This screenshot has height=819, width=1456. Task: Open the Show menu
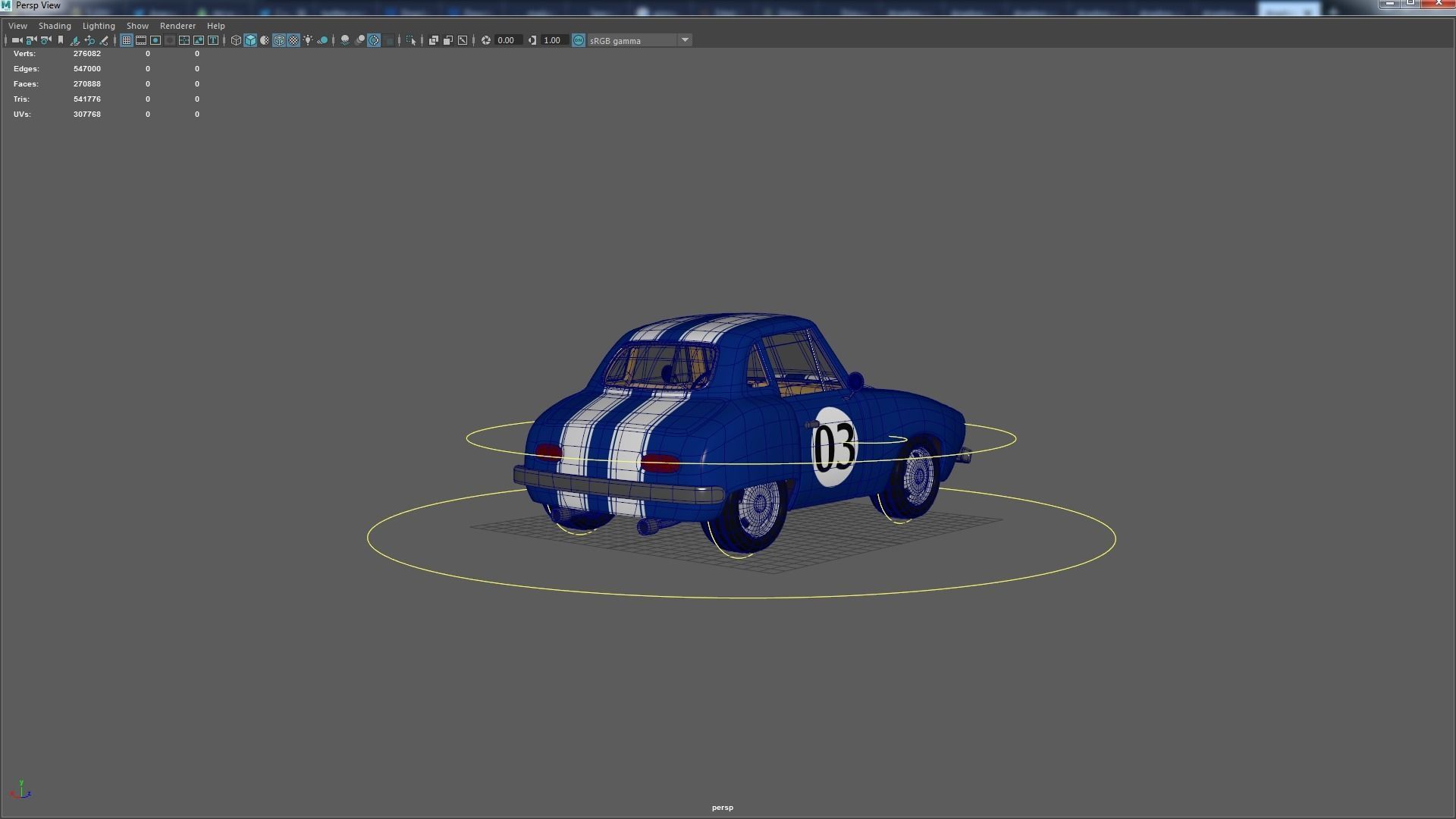tap(137, 26)
